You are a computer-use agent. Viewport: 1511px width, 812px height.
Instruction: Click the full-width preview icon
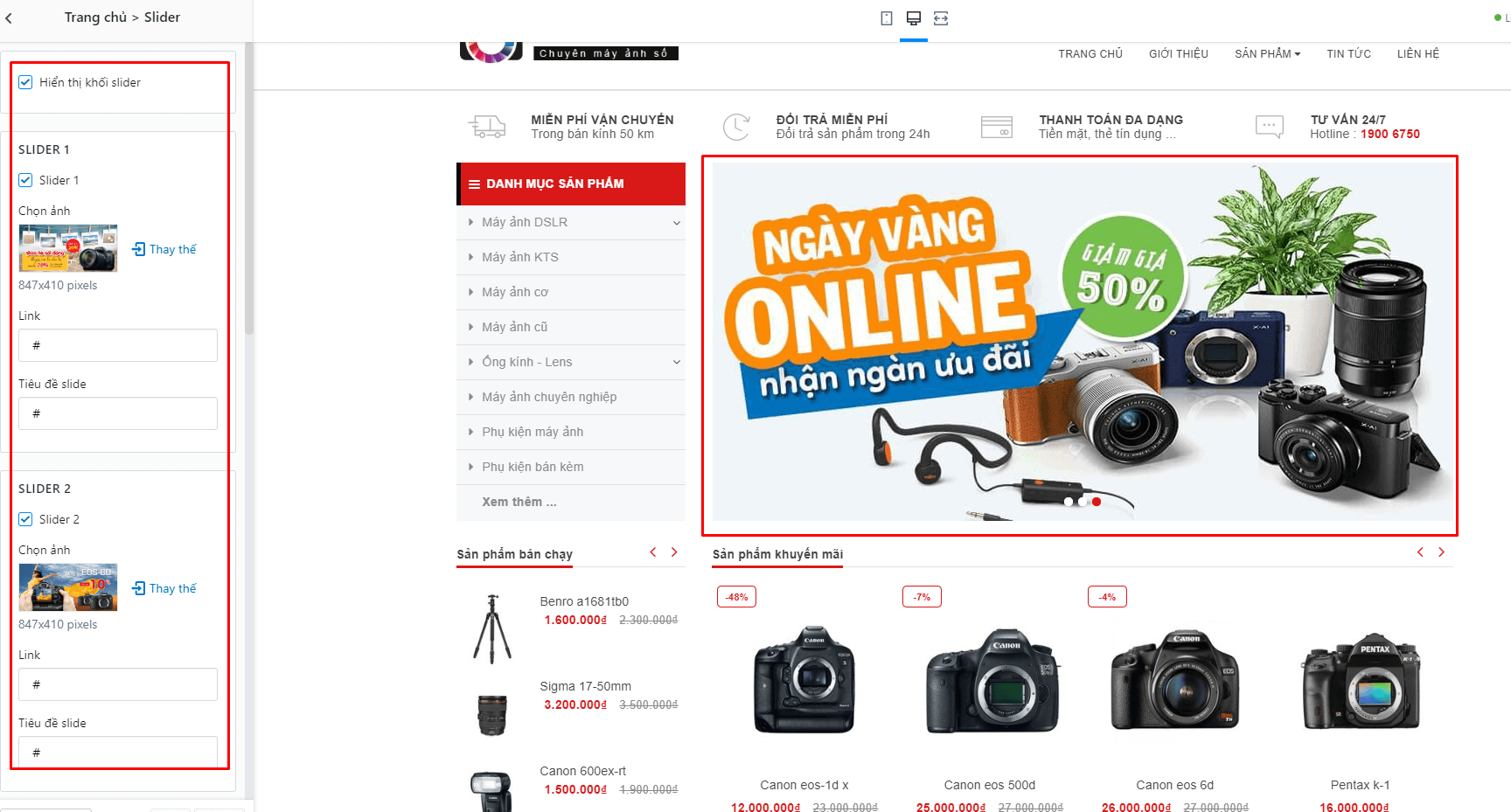941,18
